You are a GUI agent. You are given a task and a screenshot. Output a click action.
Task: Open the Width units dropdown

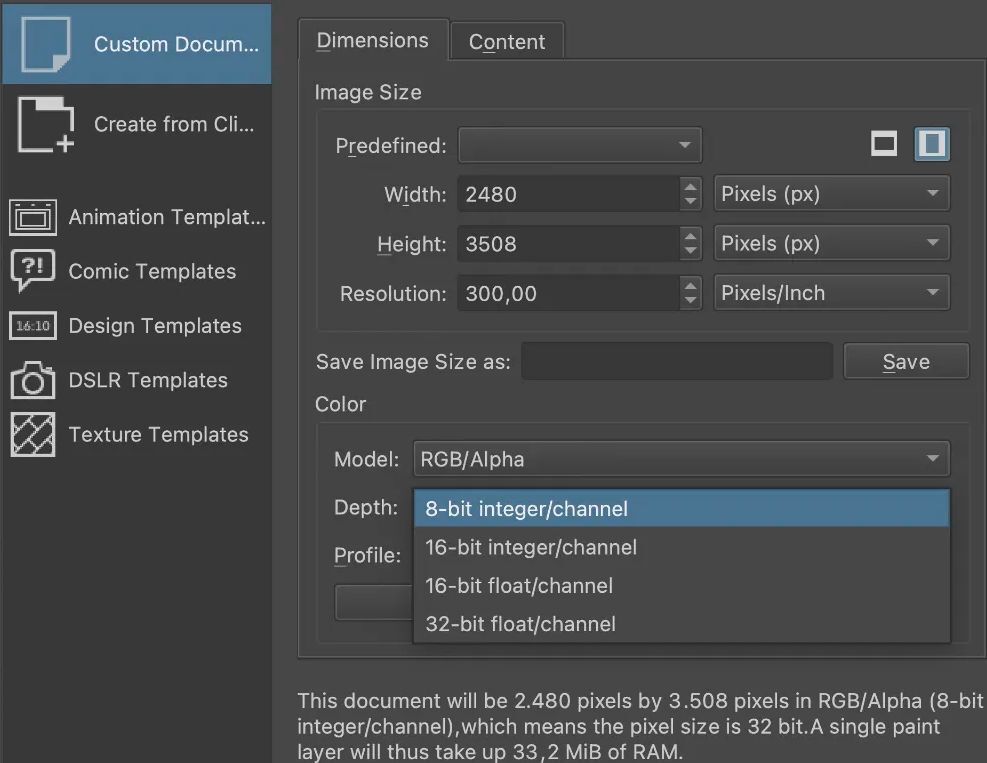pos(831,193)
